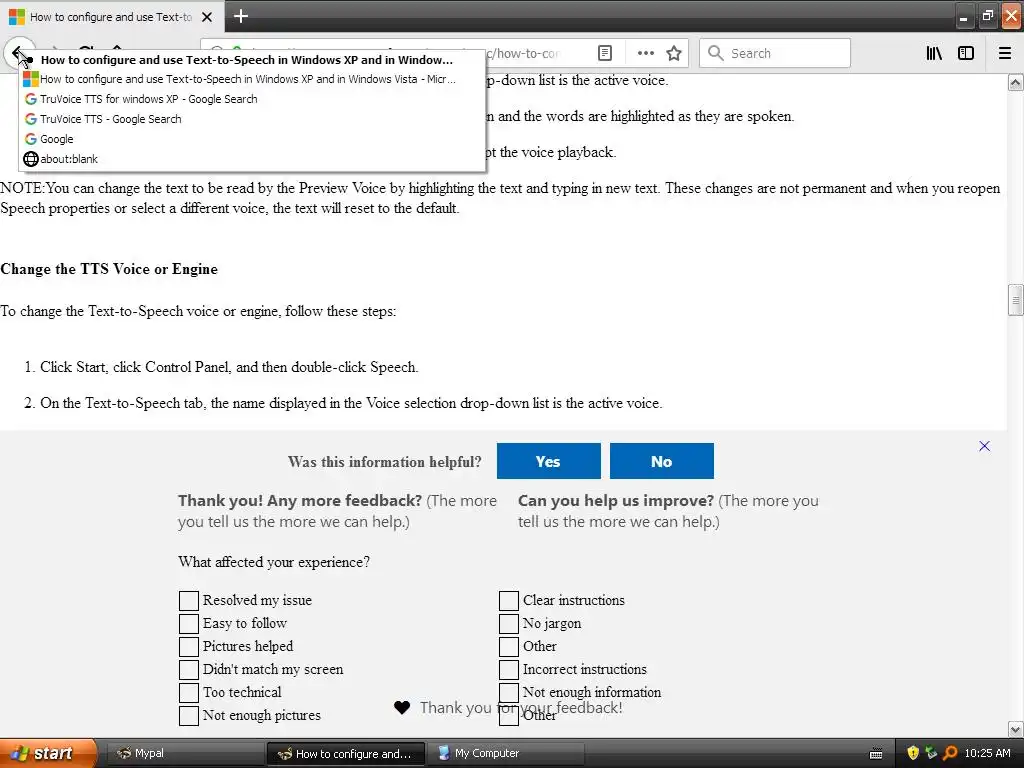Select 'TruVoice TTS - Google Search' history entry
1024x768 pixels.
251,119
